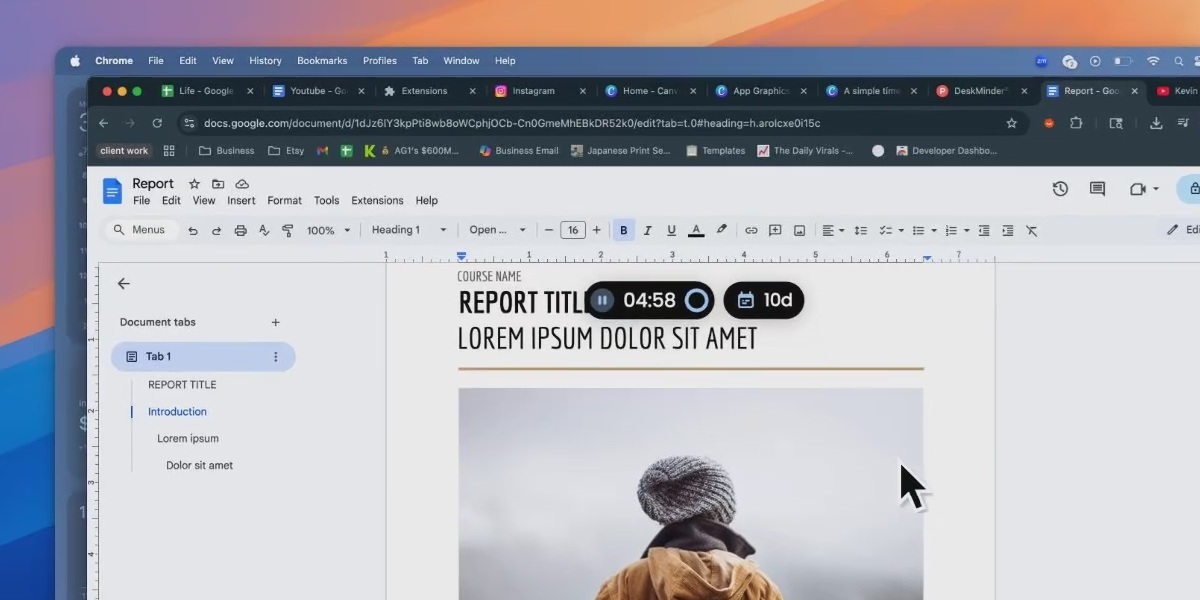Click the Google Docs home logo
The width and height of the screenshot is (1200, 600).
click(x=112, y=190)
